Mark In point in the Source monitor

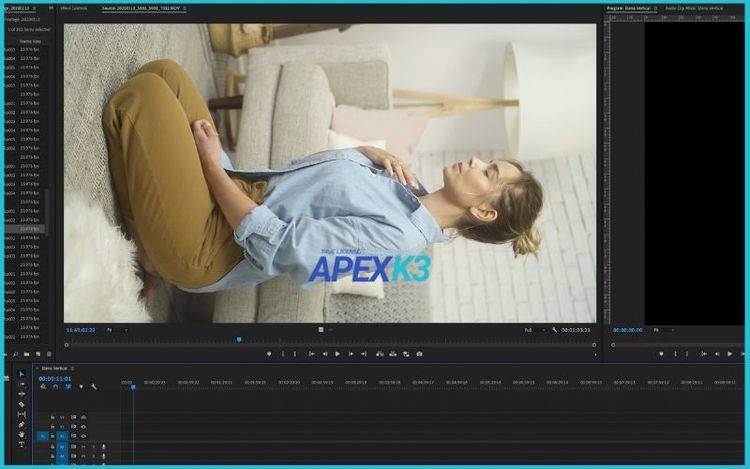(x=283, y=354)
